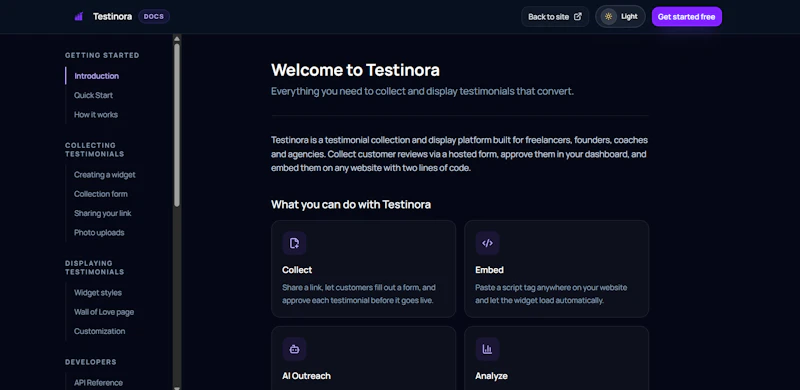Click the COLLECTING TESTIMONIALS section label
This screenshot has width=800, height=390.
coord(94,150)
